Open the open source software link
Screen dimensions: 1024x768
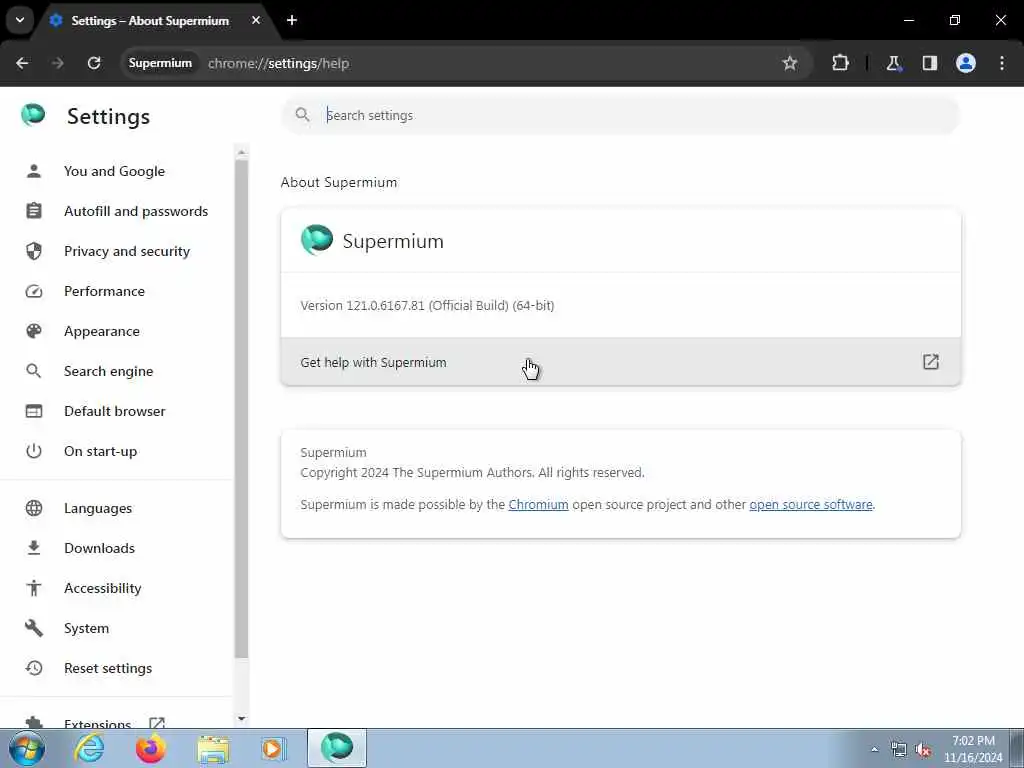(810, 505)
